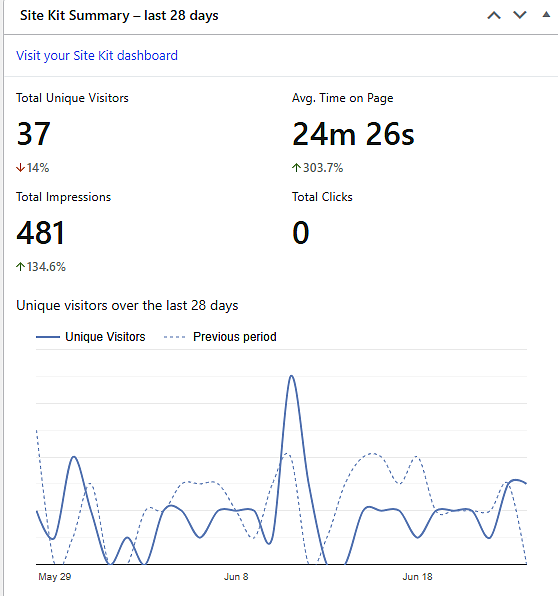The width and height of the screenshot is (558, 596).
Task: Toggle the Previous period legend entry
Action: click(220, 337)
